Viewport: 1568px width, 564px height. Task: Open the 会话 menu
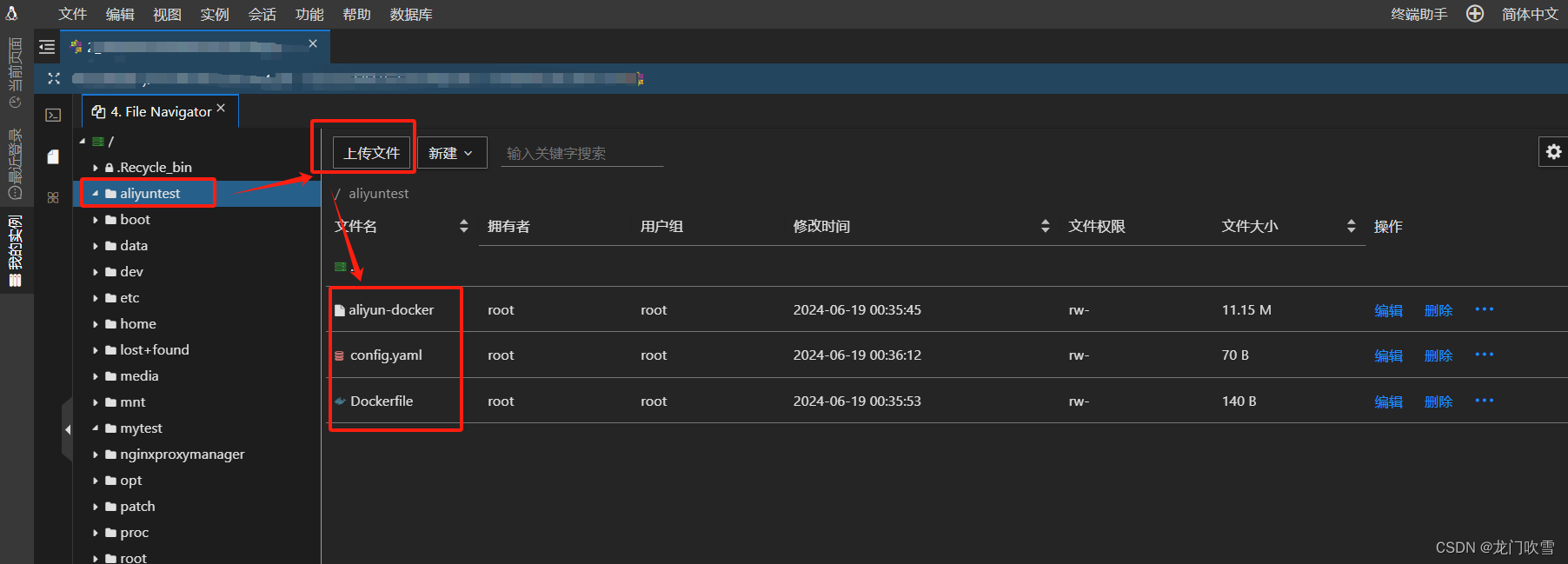pos(262,14)
